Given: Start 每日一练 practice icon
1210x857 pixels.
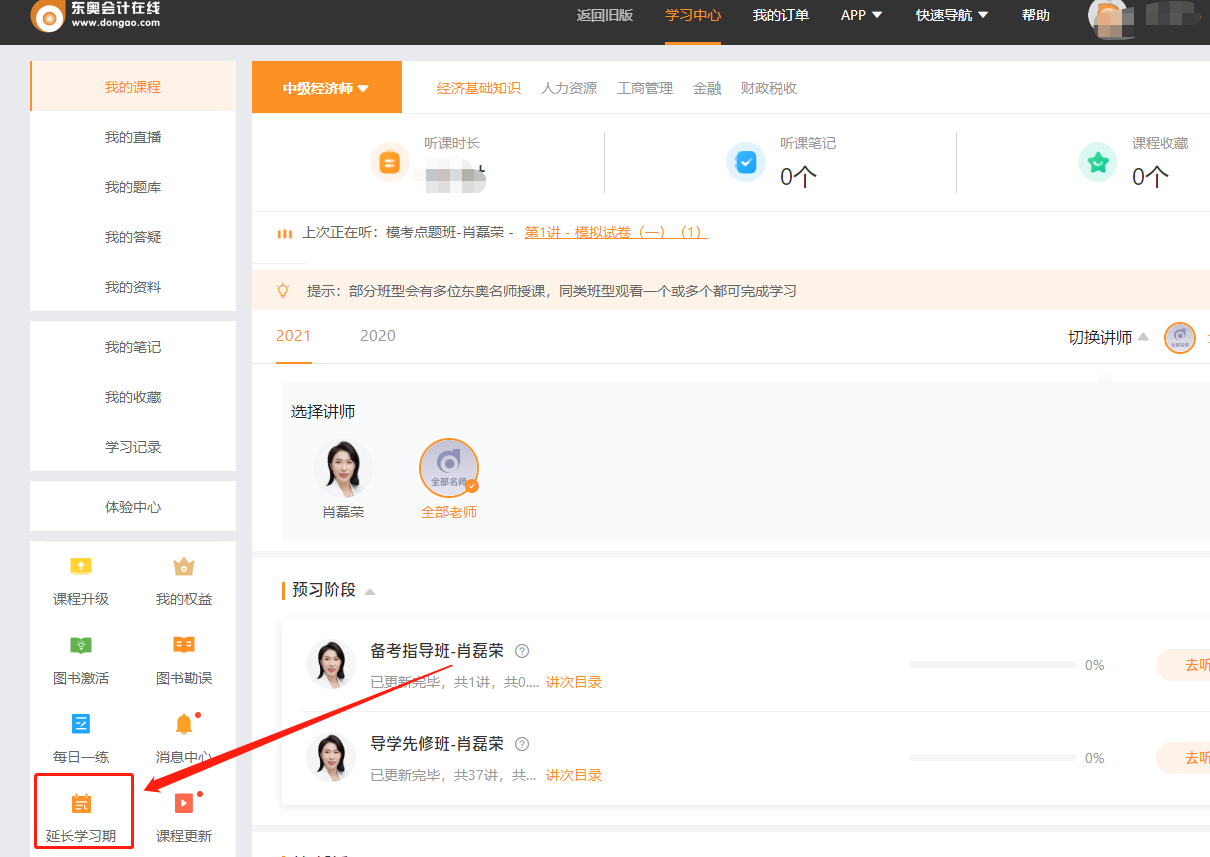Looking at the screenshot, I should 82,723.
